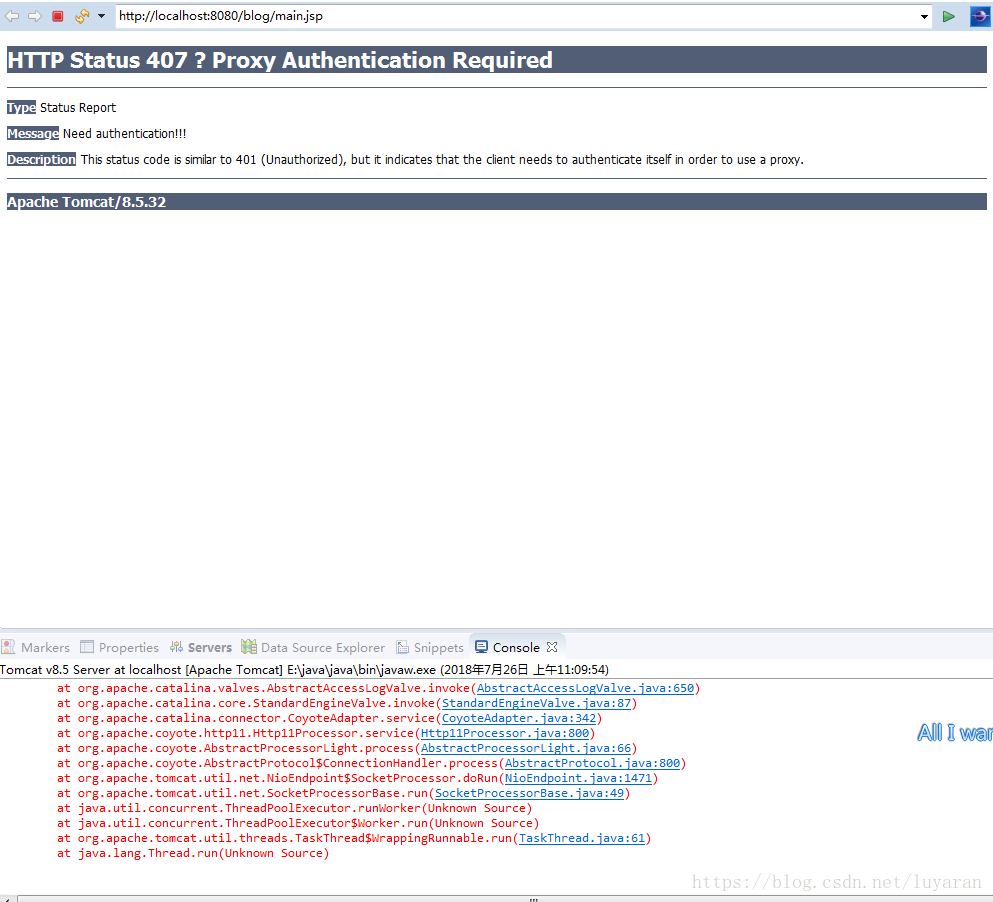Image resolution: width=993 pixels, height=902 pixels.
Task: Click the browser back arrow icon
Action: click(x=12, y=16)
